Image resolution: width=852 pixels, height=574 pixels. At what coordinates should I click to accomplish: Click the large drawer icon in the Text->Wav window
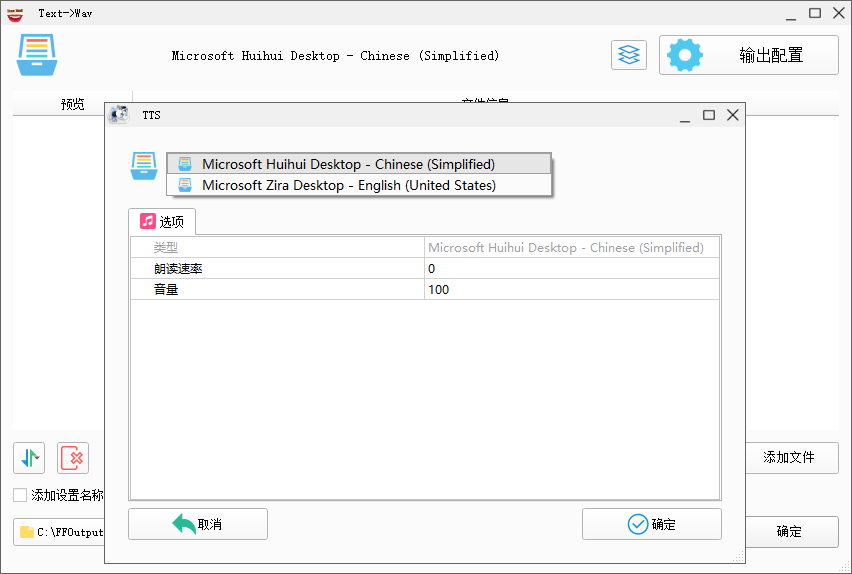tap(37, 55)
